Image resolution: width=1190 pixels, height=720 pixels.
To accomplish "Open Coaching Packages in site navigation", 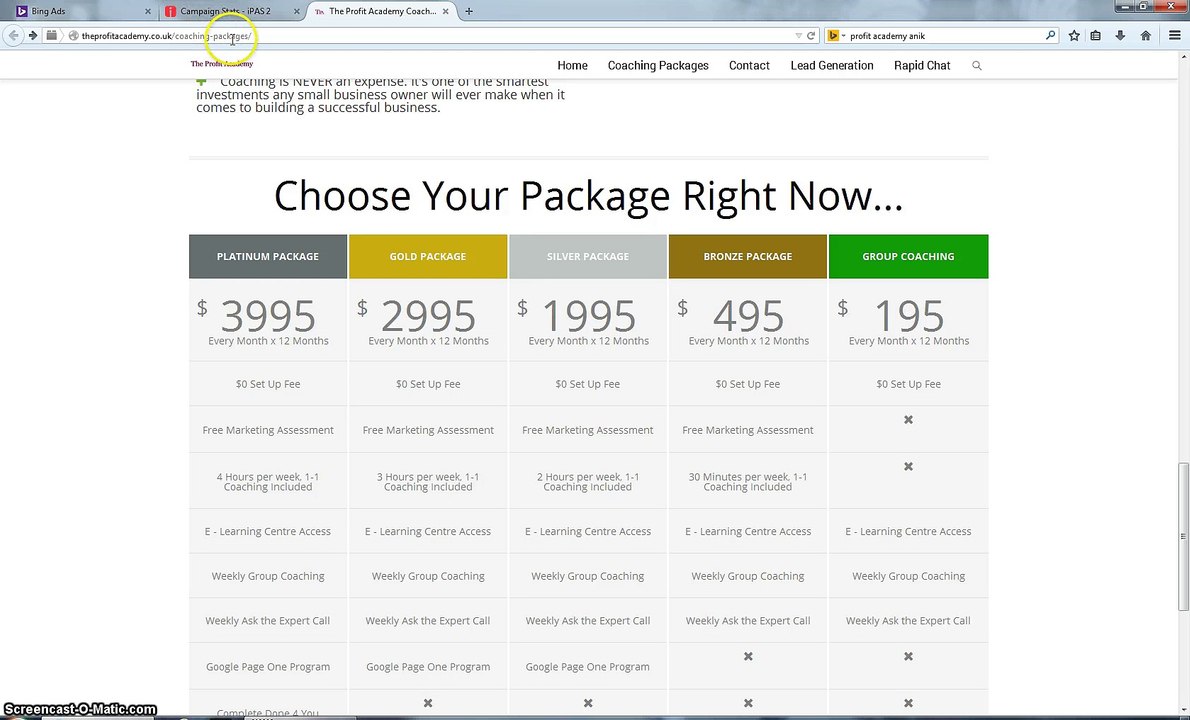I will pos(658,65).
